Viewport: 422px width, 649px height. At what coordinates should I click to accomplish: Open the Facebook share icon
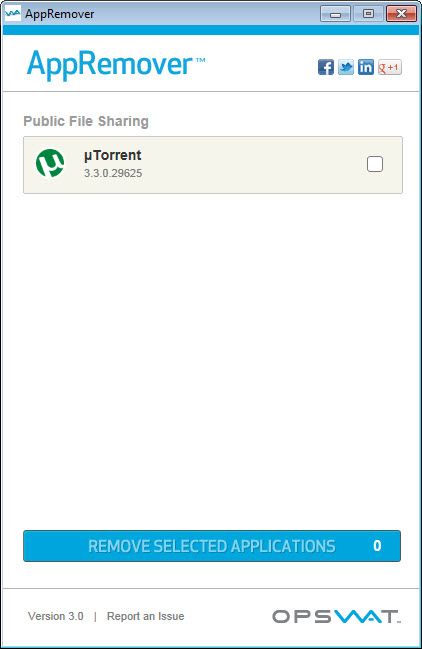326,67
